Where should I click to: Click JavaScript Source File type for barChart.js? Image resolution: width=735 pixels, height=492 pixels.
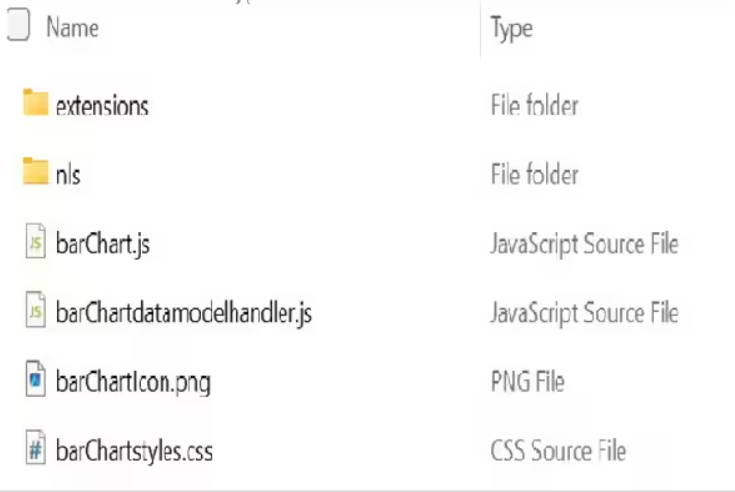tap(584, 243)
